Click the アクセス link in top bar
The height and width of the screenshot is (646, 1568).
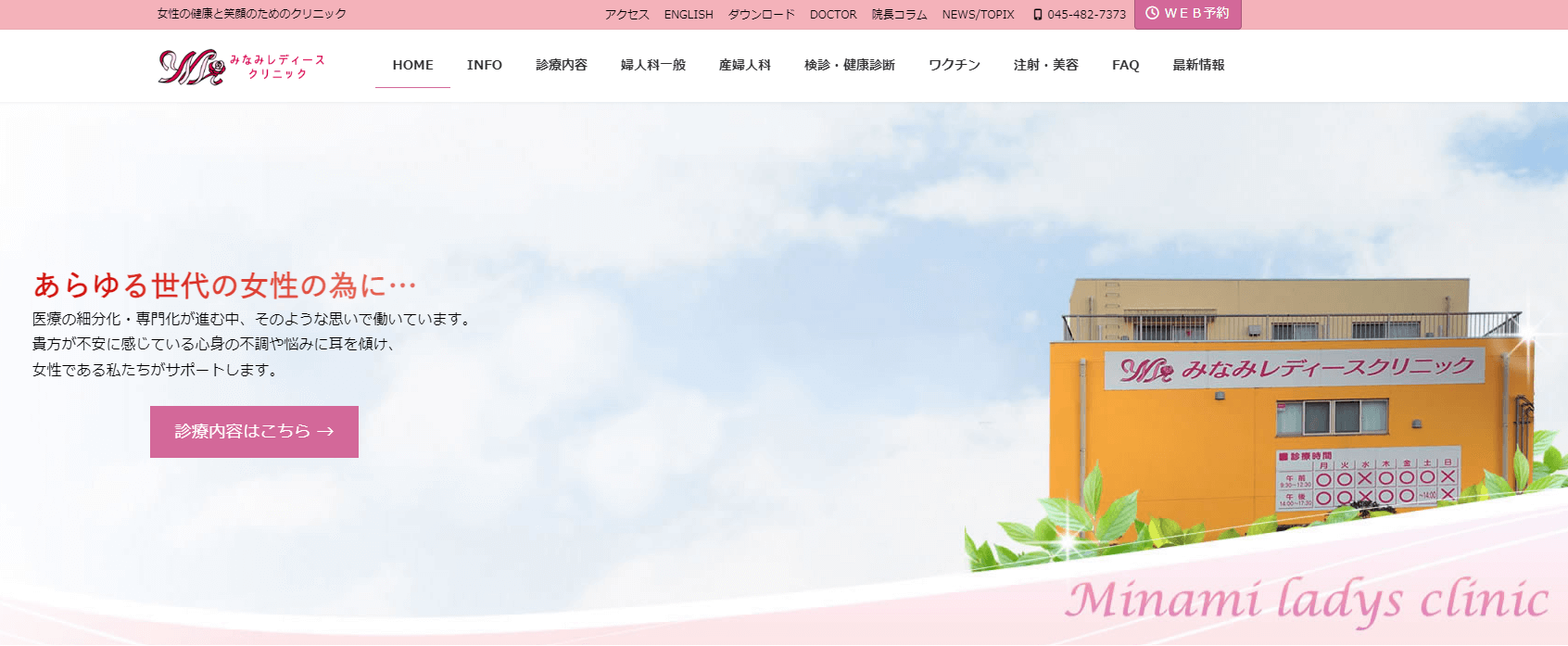click(x=626, y=15)
